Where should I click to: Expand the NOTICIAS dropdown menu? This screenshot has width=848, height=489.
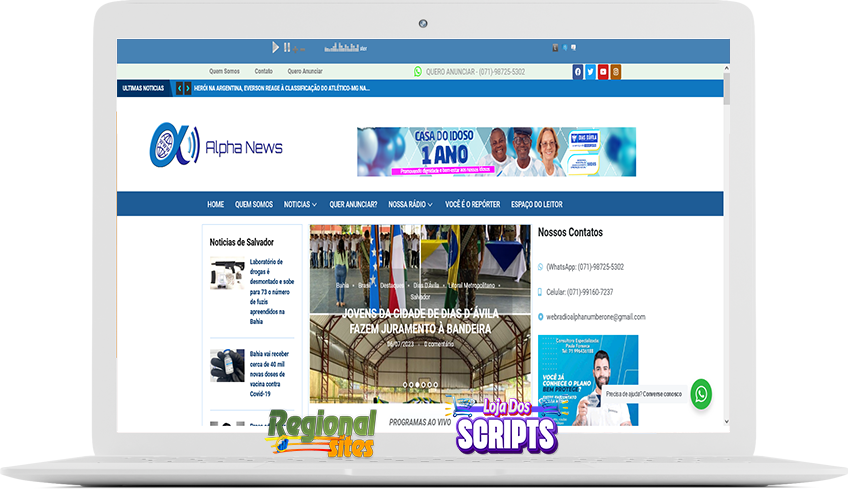(300, 204)
